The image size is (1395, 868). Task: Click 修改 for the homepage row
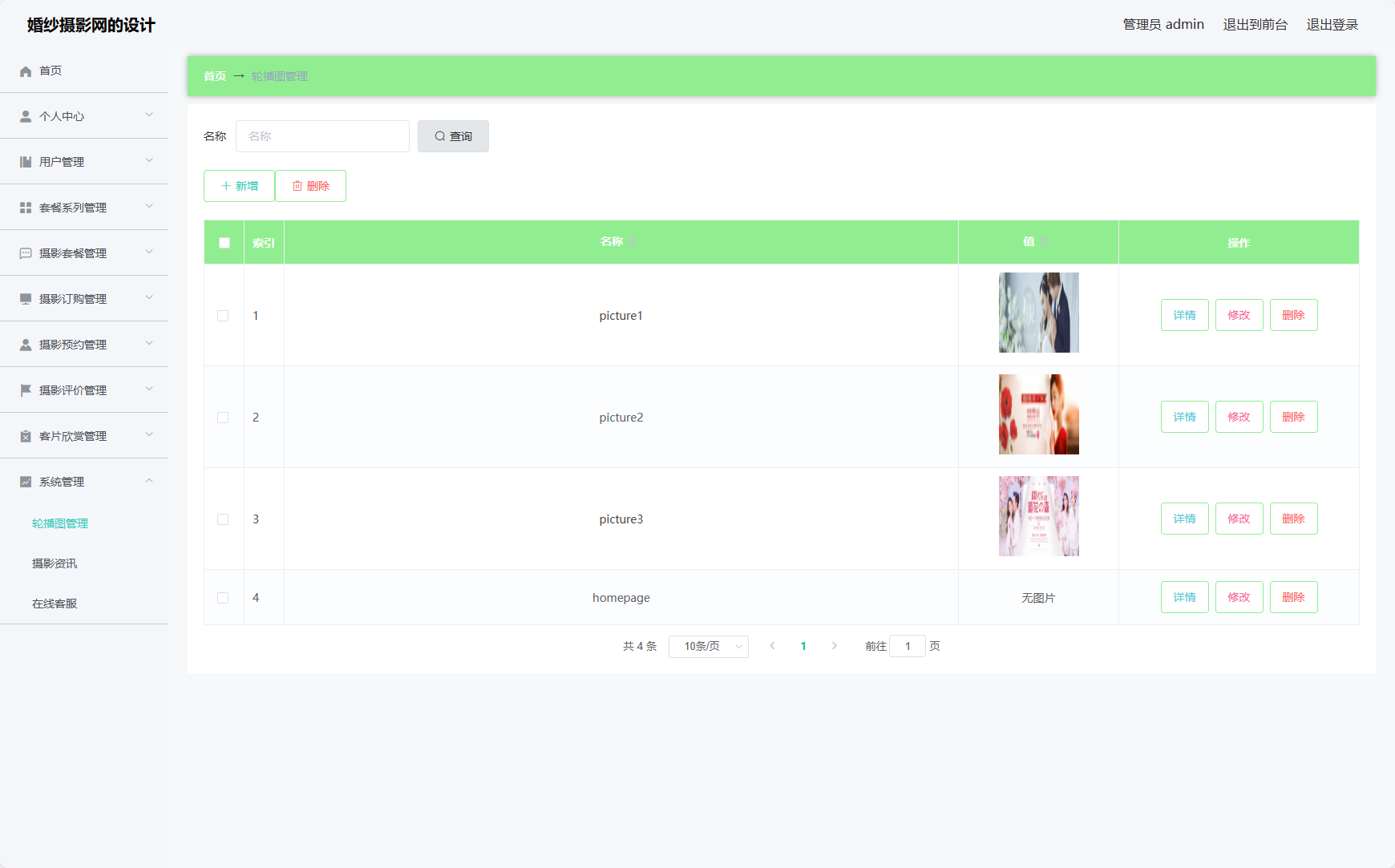[x=1239, y=597]
